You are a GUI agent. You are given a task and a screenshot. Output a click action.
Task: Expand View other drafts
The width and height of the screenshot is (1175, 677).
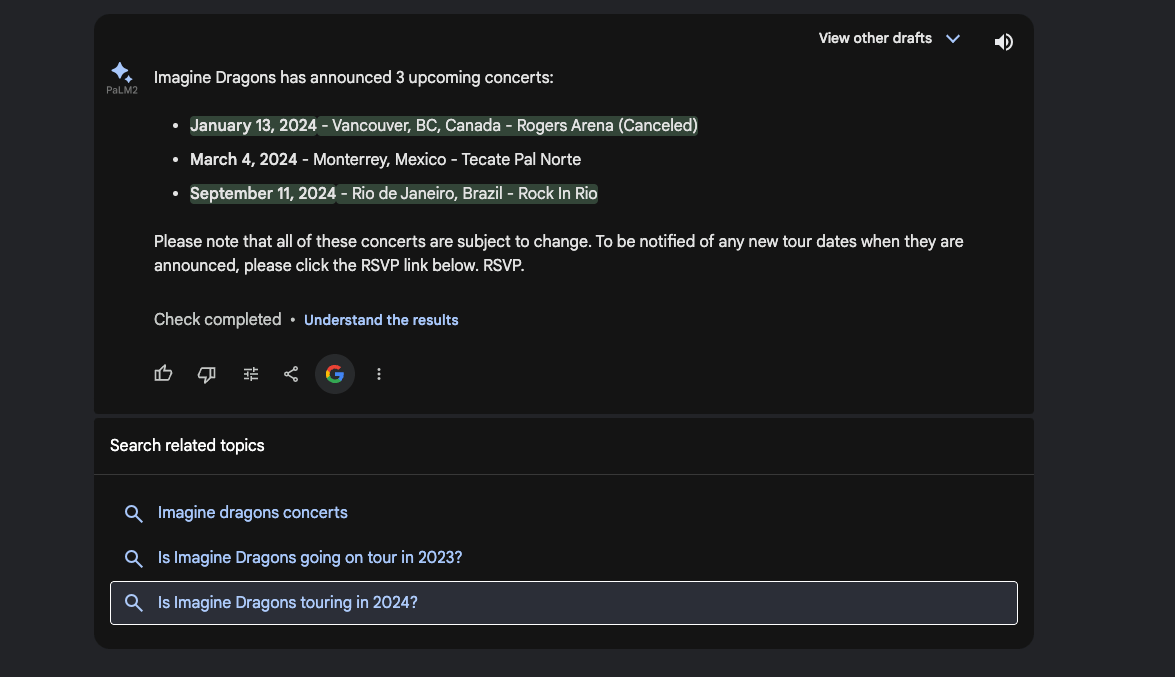click(889, 38)
